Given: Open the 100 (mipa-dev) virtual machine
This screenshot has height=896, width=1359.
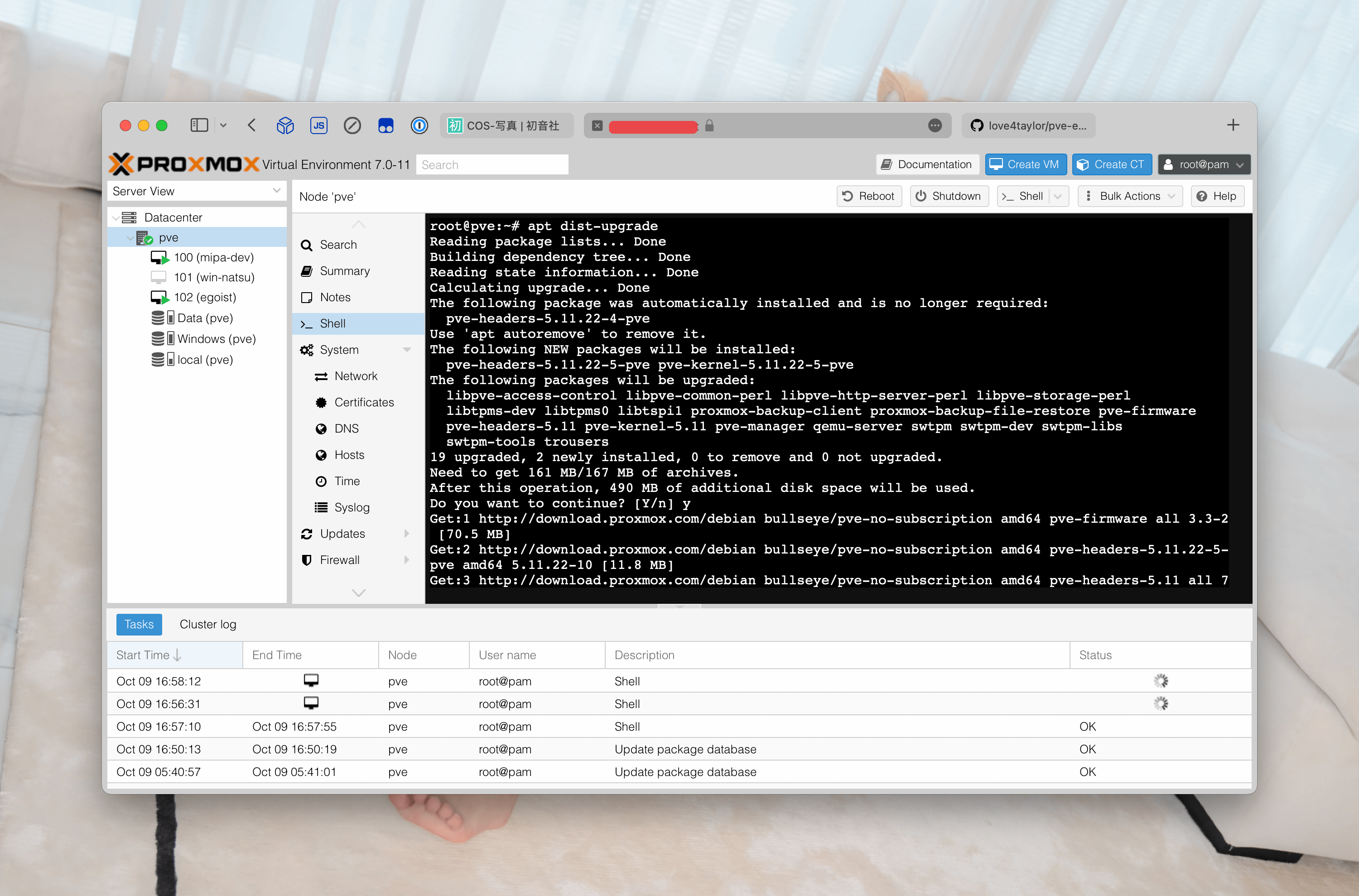Looking at the screenshot, I should coord(213,257).
